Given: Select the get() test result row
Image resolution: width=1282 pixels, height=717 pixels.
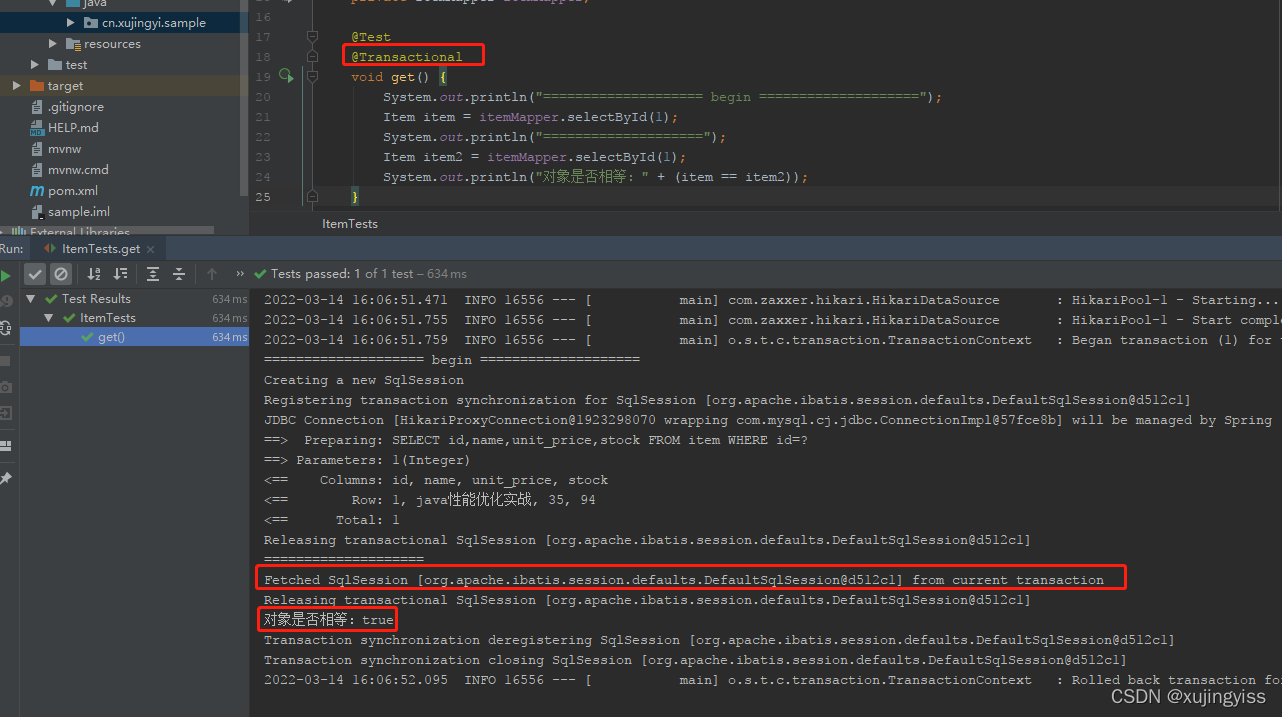Looking at the screenshot, I should point(134,337).
